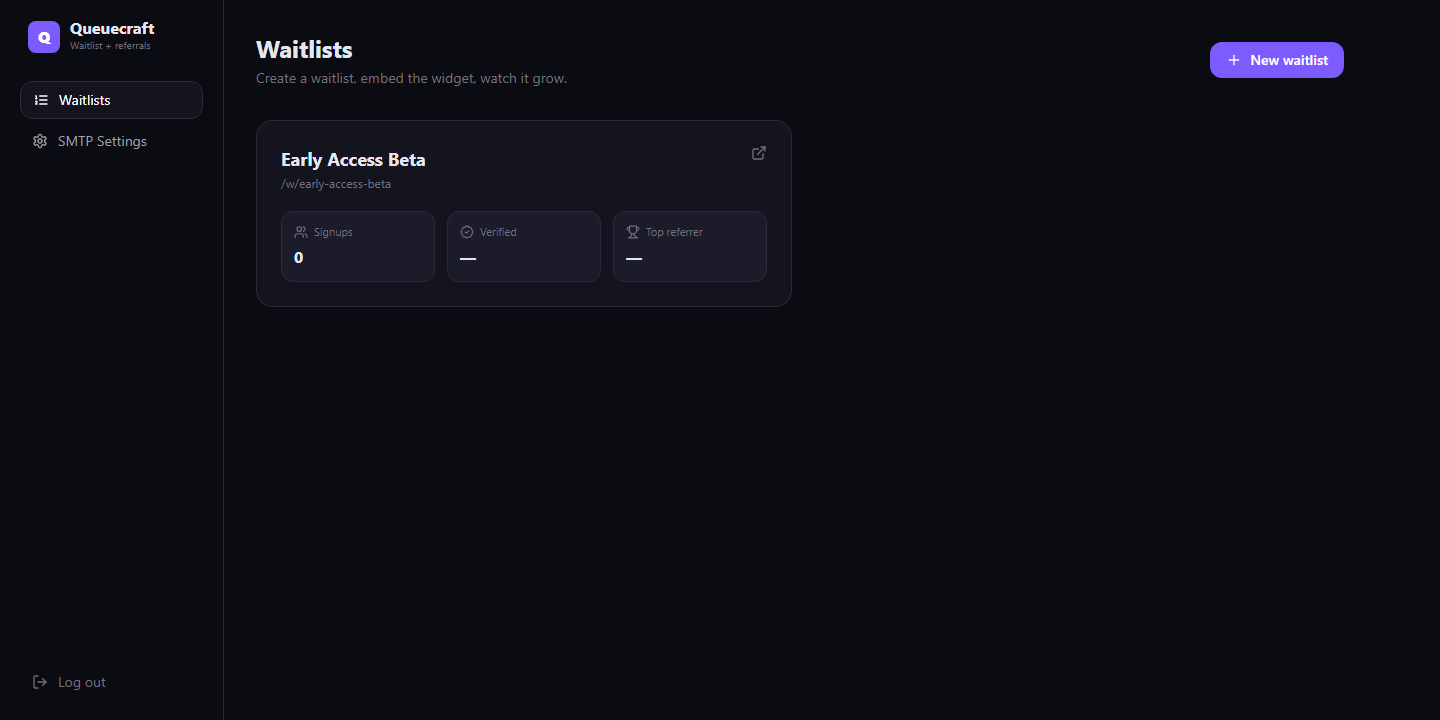Screen dimensions: 1440x720
Task: Select the Signups stat box label
Action: (333, 232)
